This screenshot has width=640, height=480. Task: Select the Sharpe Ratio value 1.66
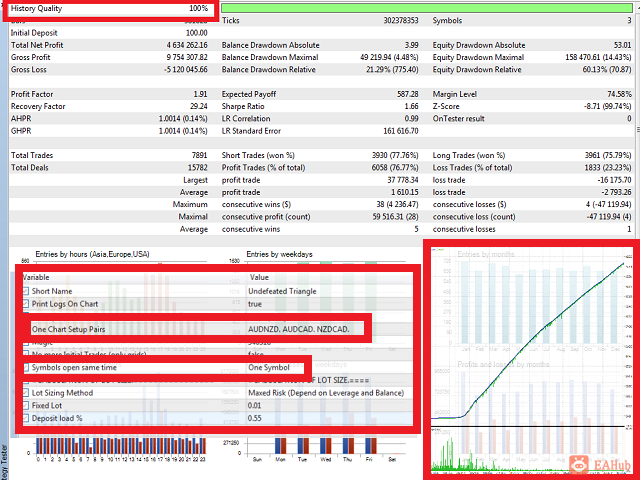pyautogui.click(x=411, y=106)
